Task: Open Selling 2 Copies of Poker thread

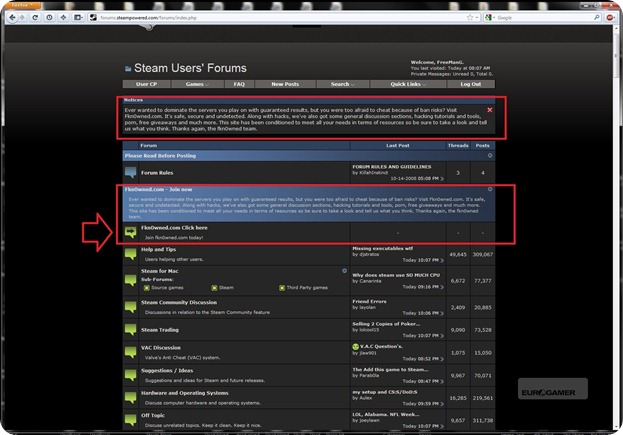Action: [386, 324]
